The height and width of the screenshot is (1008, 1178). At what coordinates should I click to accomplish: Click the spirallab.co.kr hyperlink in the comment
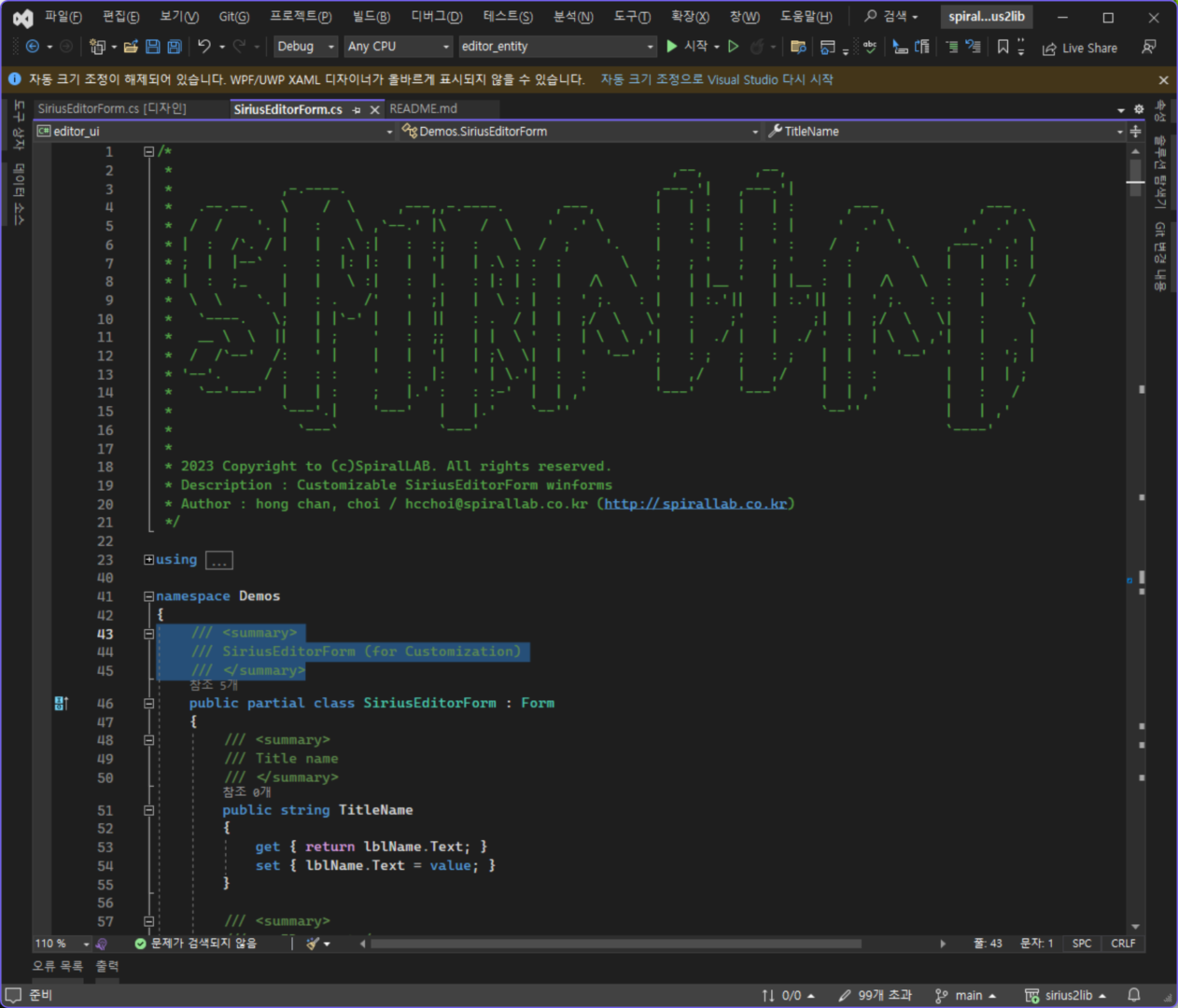tap(695, 504)
